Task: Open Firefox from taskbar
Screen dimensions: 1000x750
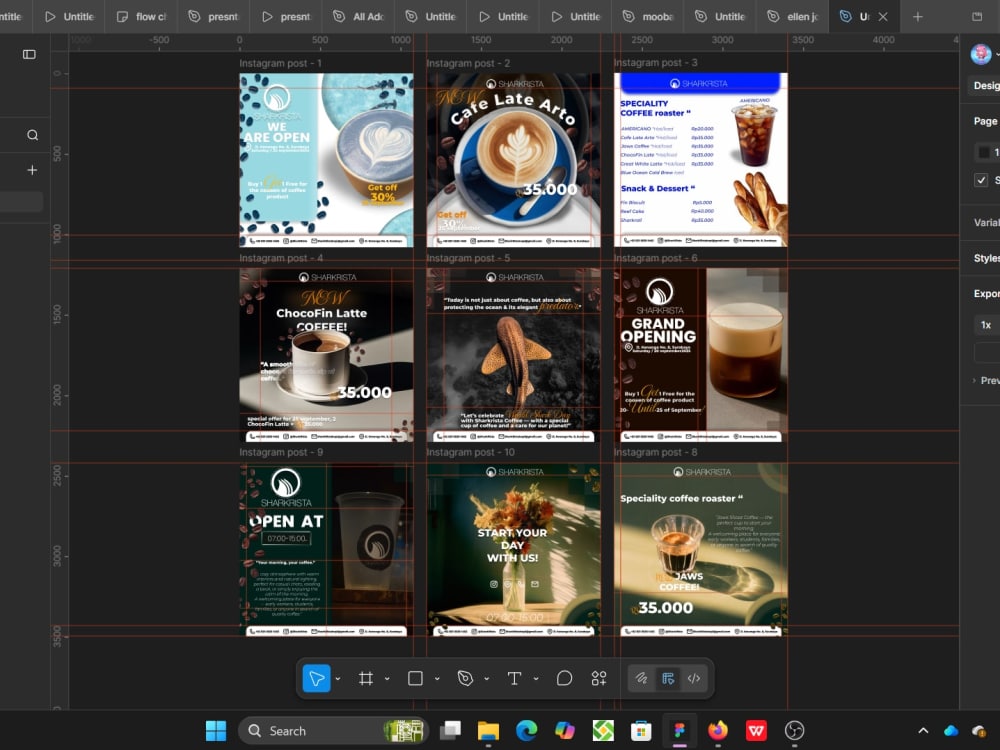Action: [717, 731]
